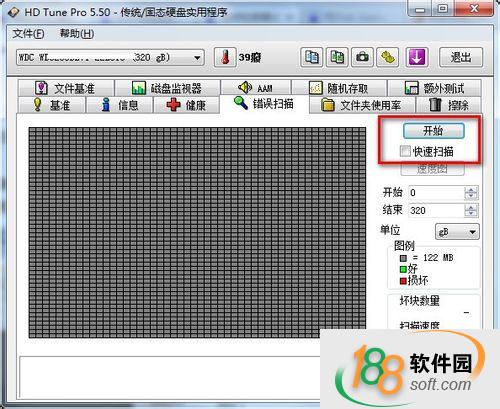Increase the 开始 start value spinner
Image resolution: width=500 pixels, height=409 pixels.
click(471, 189)
